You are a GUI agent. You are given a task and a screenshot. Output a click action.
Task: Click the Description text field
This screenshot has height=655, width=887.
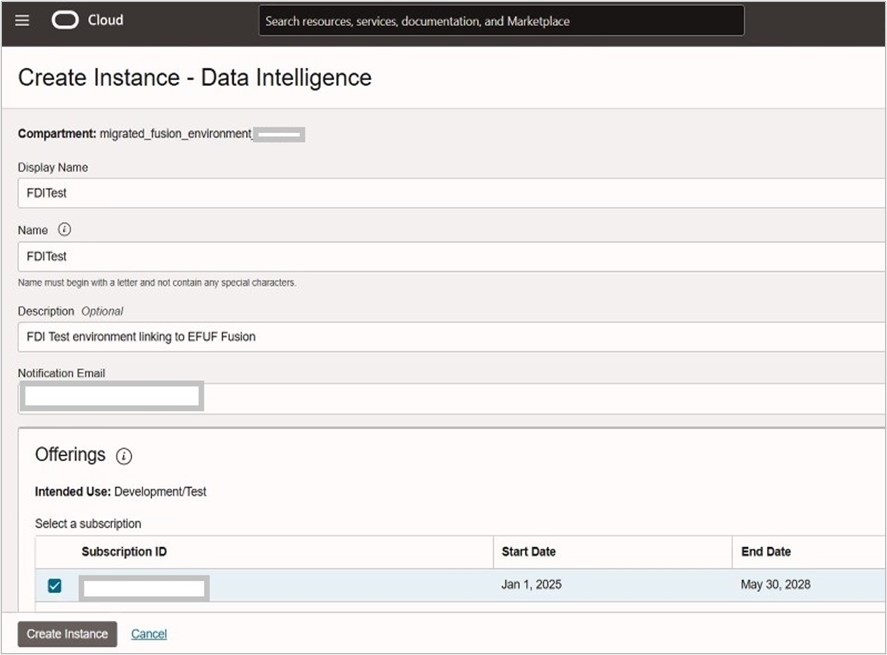point(450,337)
